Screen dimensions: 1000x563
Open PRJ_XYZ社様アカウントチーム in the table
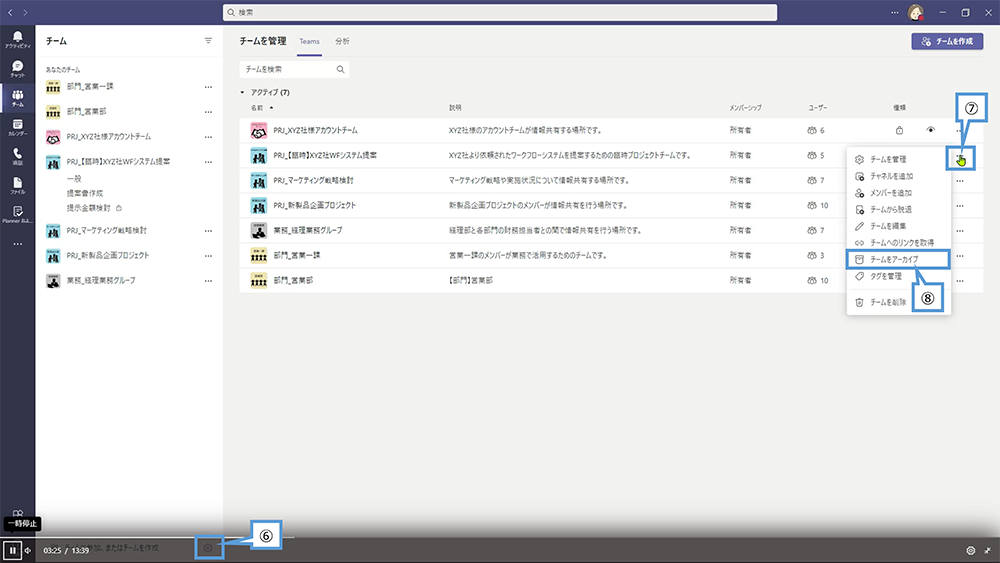(x=316, y=130)
